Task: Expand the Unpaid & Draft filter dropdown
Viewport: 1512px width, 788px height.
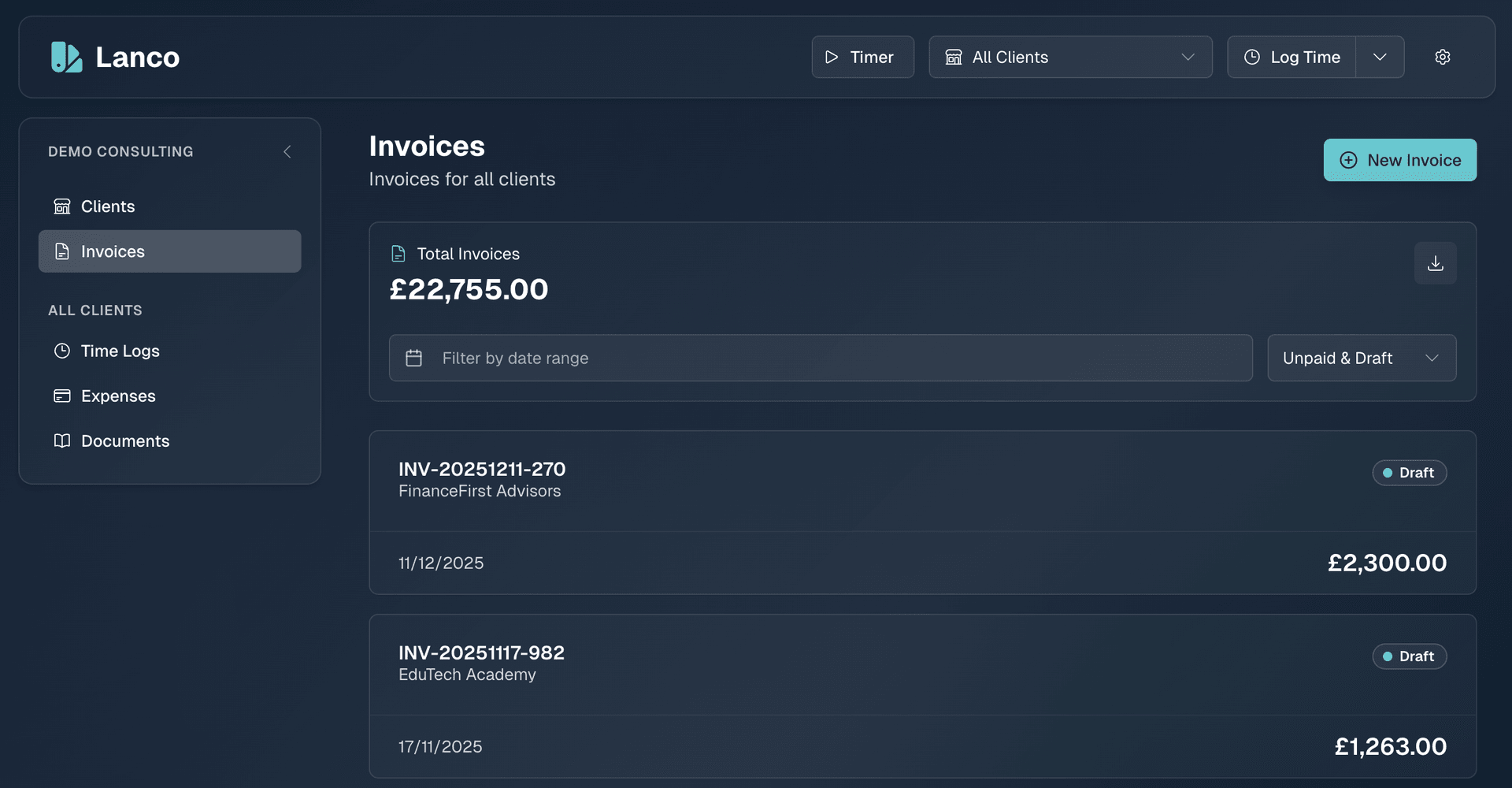Action: 1362,357
